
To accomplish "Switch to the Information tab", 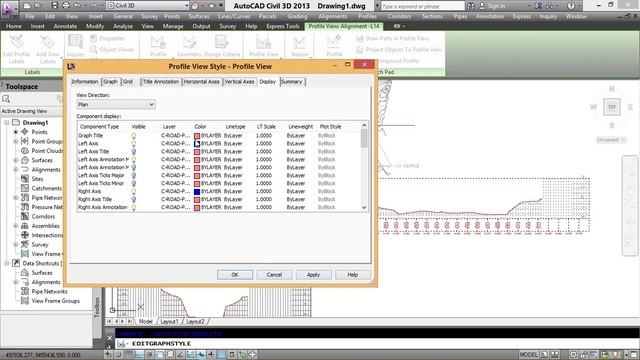I will (x=85, y=82).
